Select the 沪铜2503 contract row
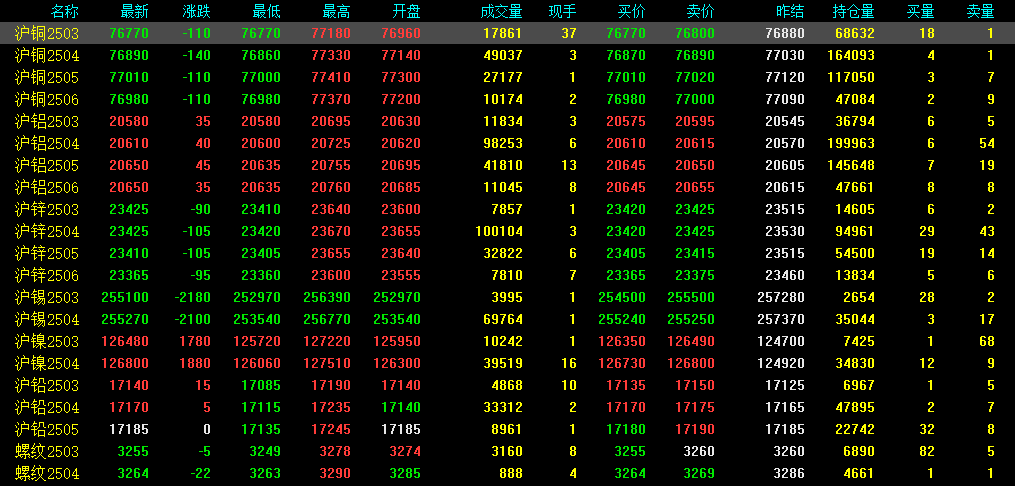The width and height of the screenshot is (1015, 486). point(508,33)
